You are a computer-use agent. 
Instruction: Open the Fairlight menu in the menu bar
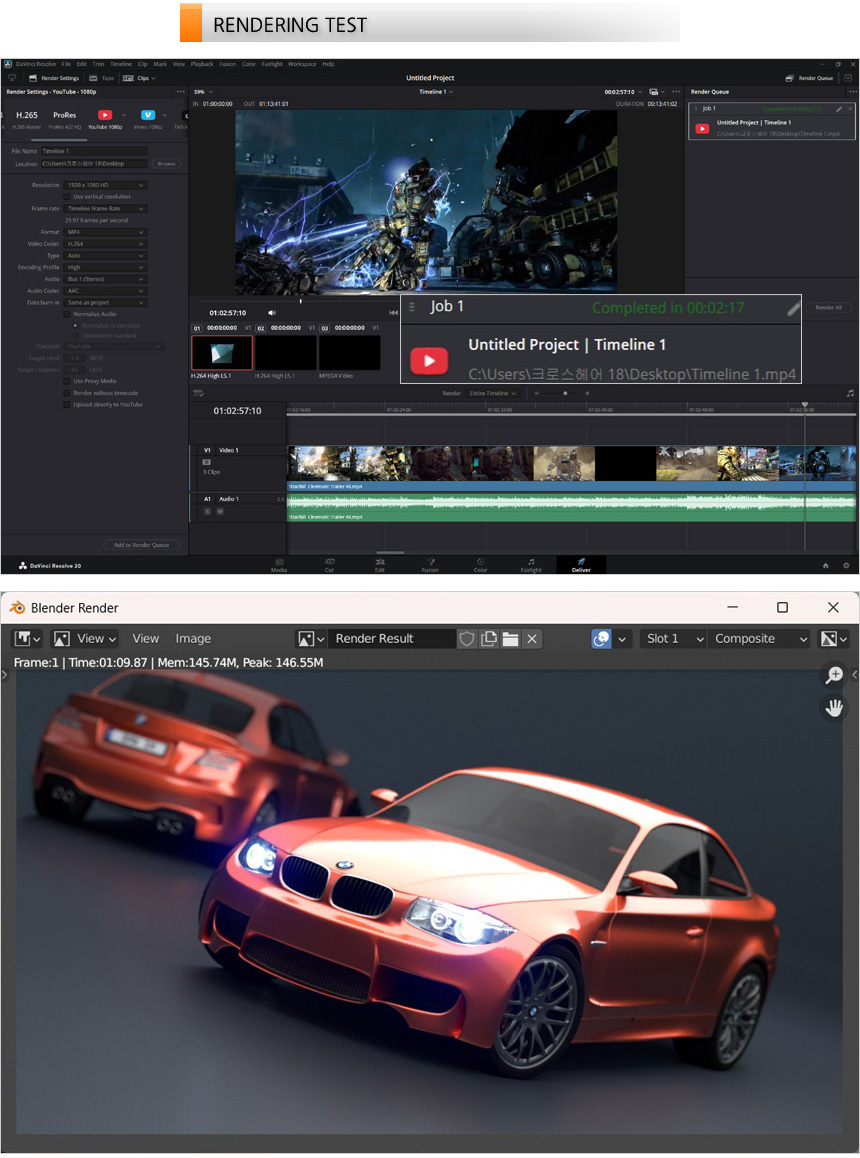coord(272,64)
